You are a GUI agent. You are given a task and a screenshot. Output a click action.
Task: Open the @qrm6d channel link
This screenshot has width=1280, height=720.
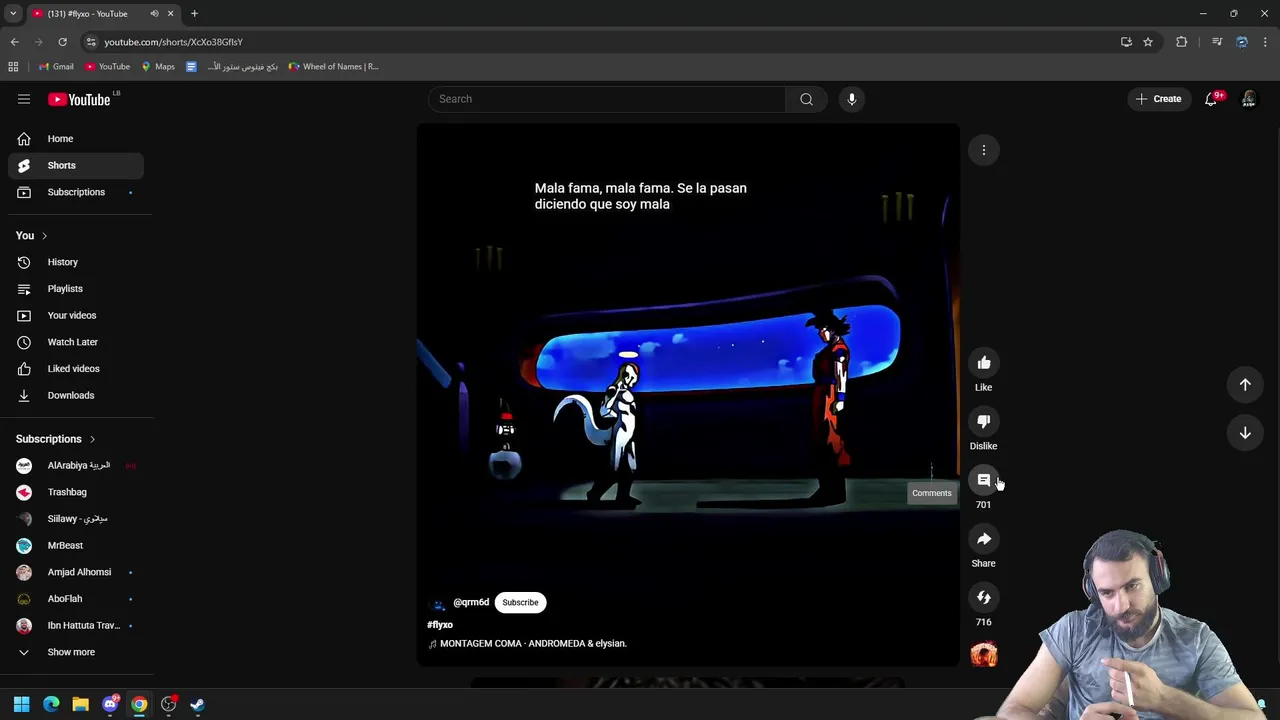pos(471,603)
